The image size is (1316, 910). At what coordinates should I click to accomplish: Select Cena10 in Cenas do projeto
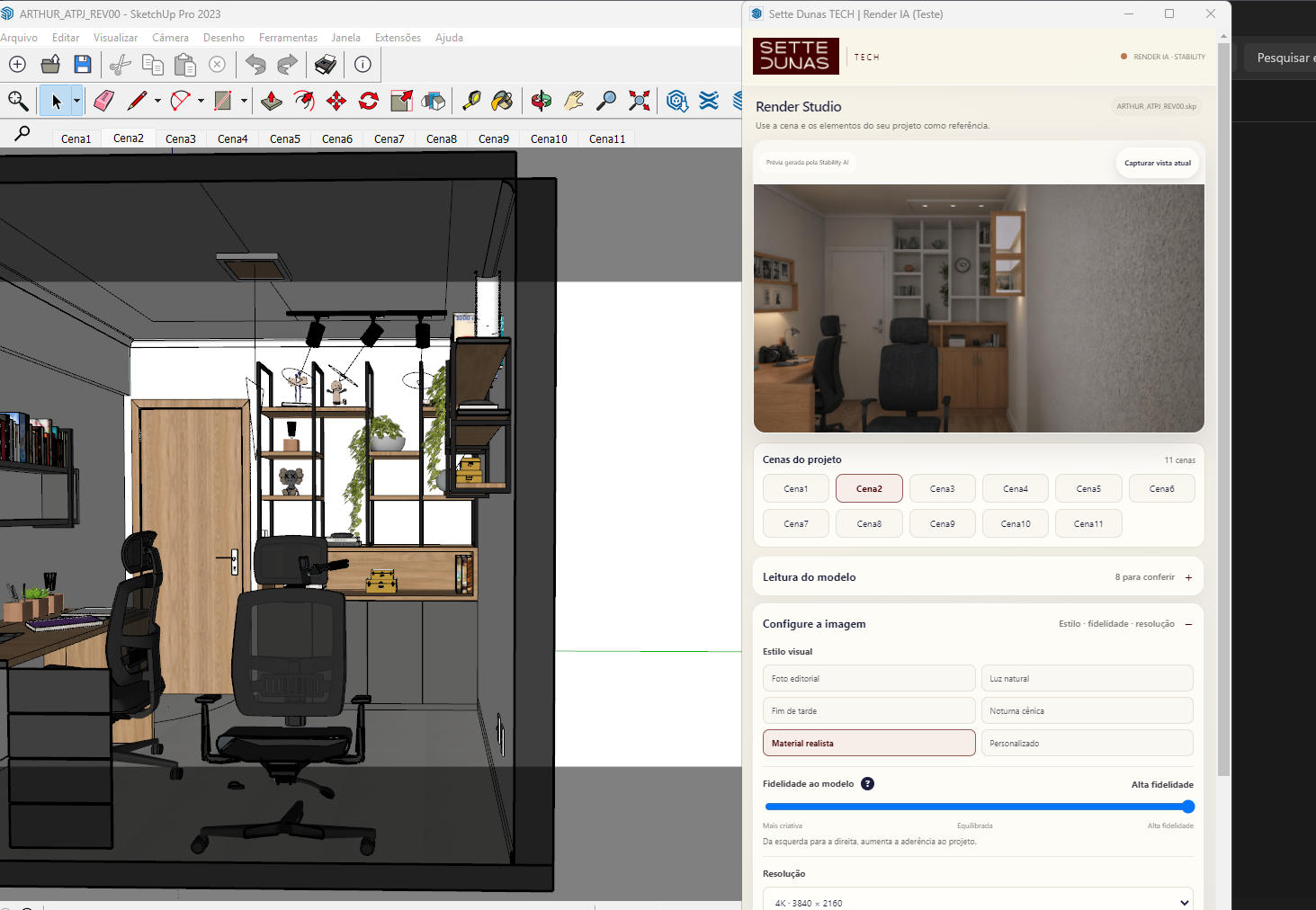[x=1016, y=523]
